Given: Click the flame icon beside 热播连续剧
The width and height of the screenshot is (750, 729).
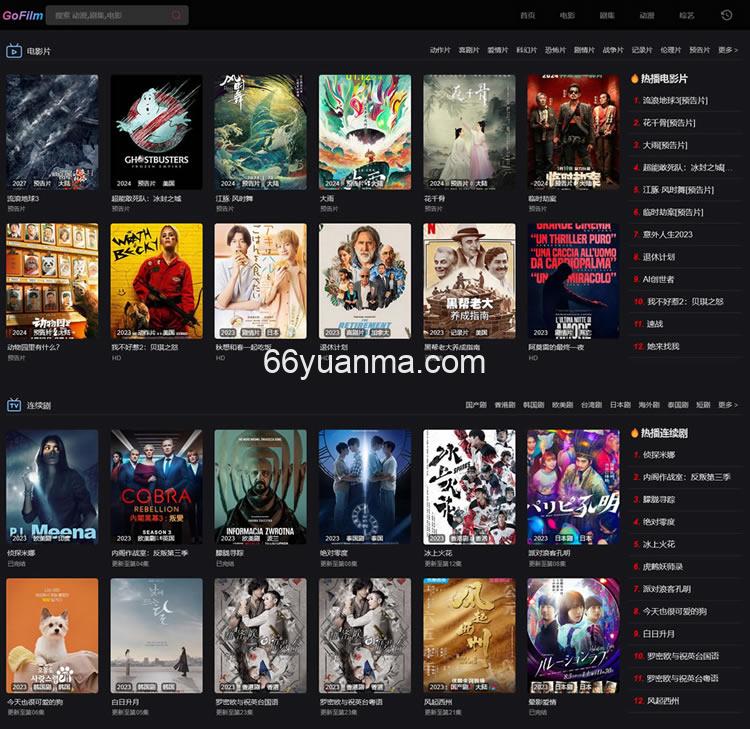Looking at the screenshot, I should click(x=634, y=433).
